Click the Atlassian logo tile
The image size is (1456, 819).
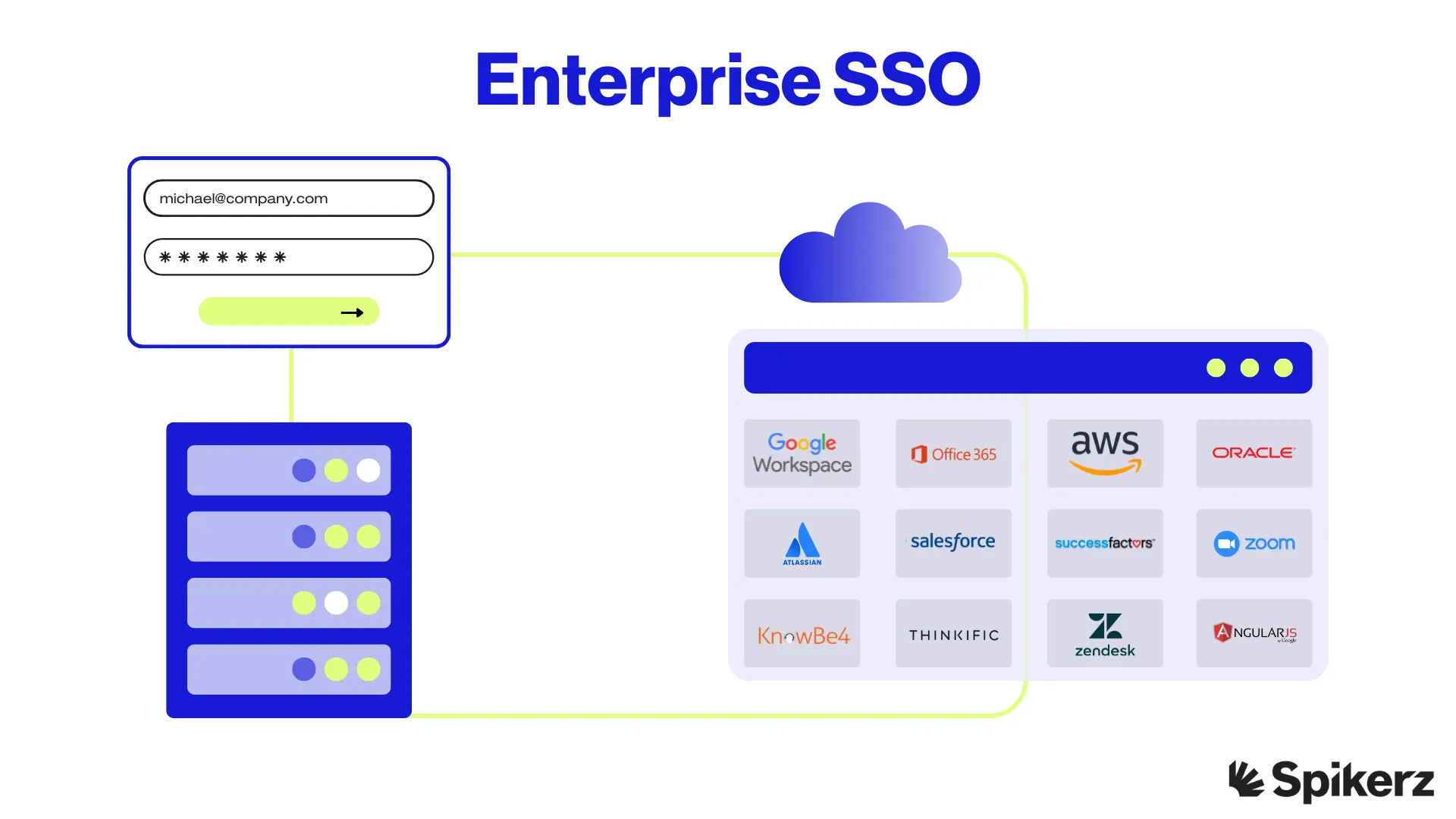802,543
